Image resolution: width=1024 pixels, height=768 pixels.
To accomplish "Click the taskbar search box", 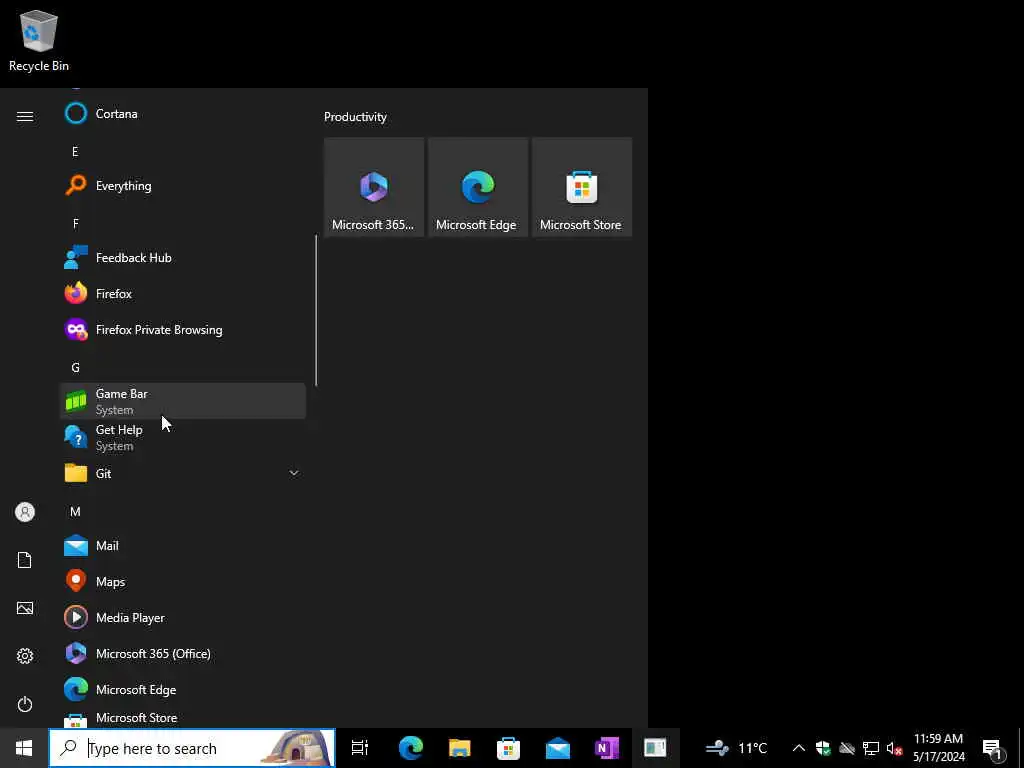I will coord(192,748).
